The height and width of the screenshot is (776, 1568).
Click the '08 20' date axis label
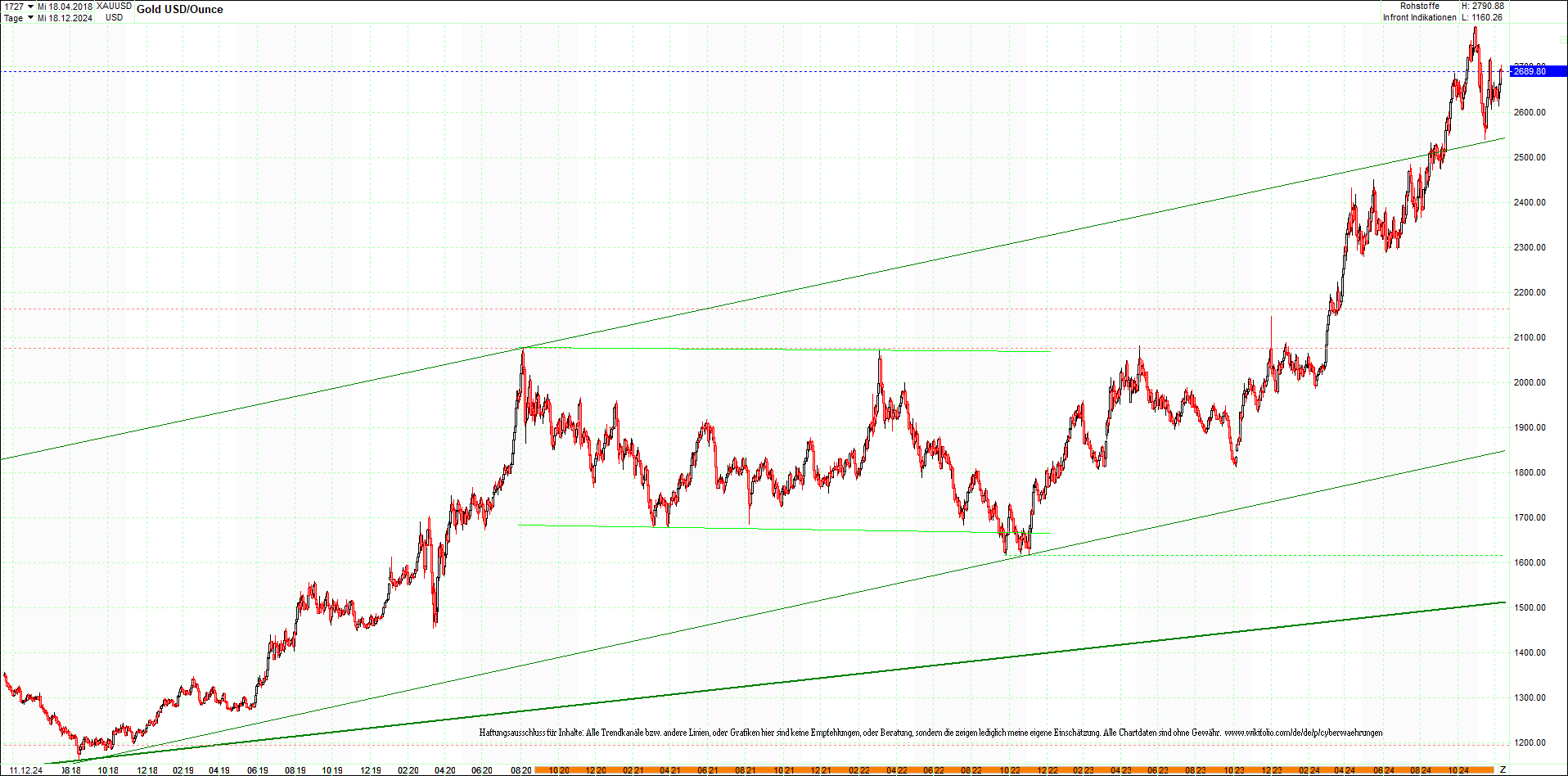click(520, 770)
